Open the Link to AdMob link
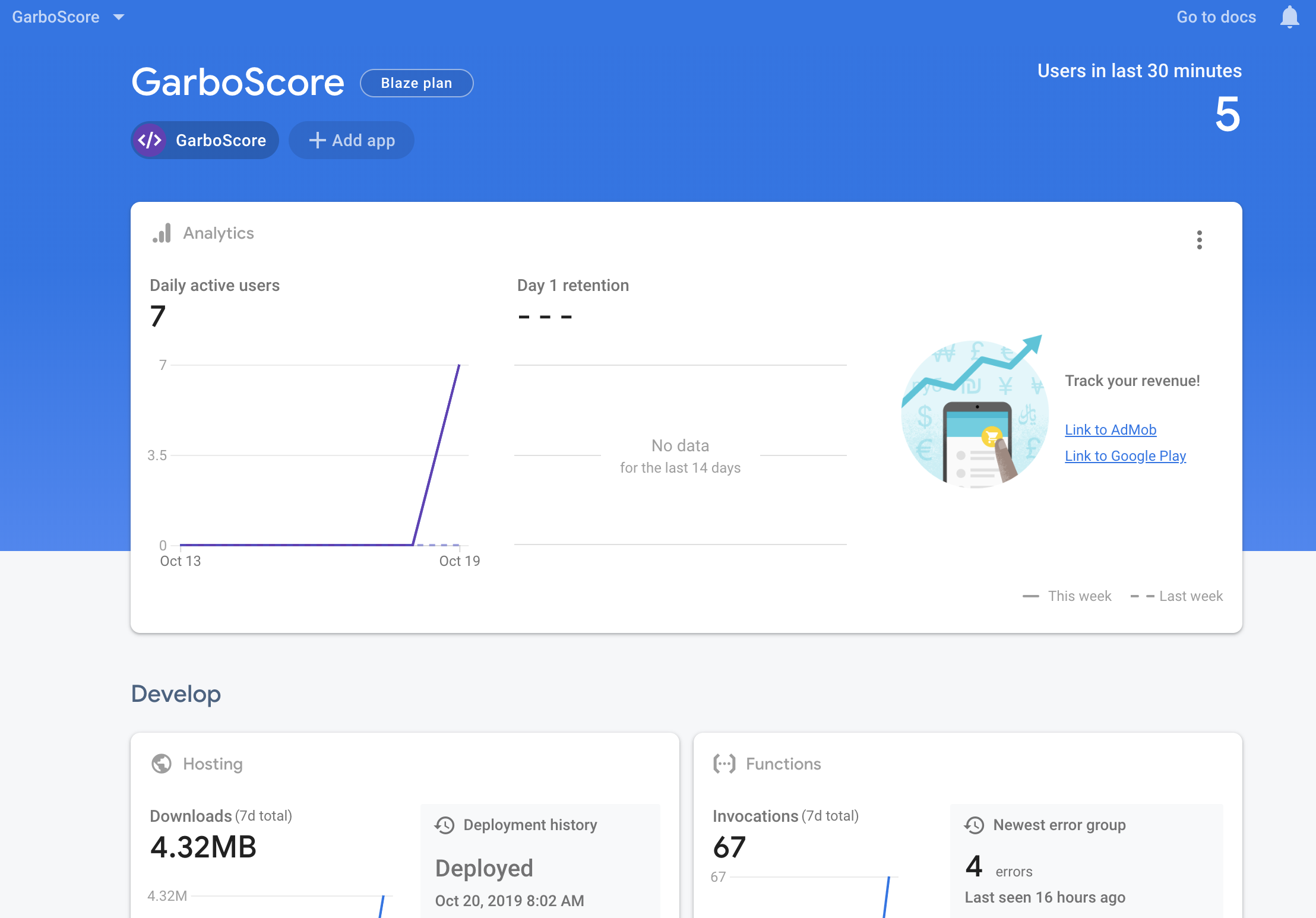 point(1110,429)
